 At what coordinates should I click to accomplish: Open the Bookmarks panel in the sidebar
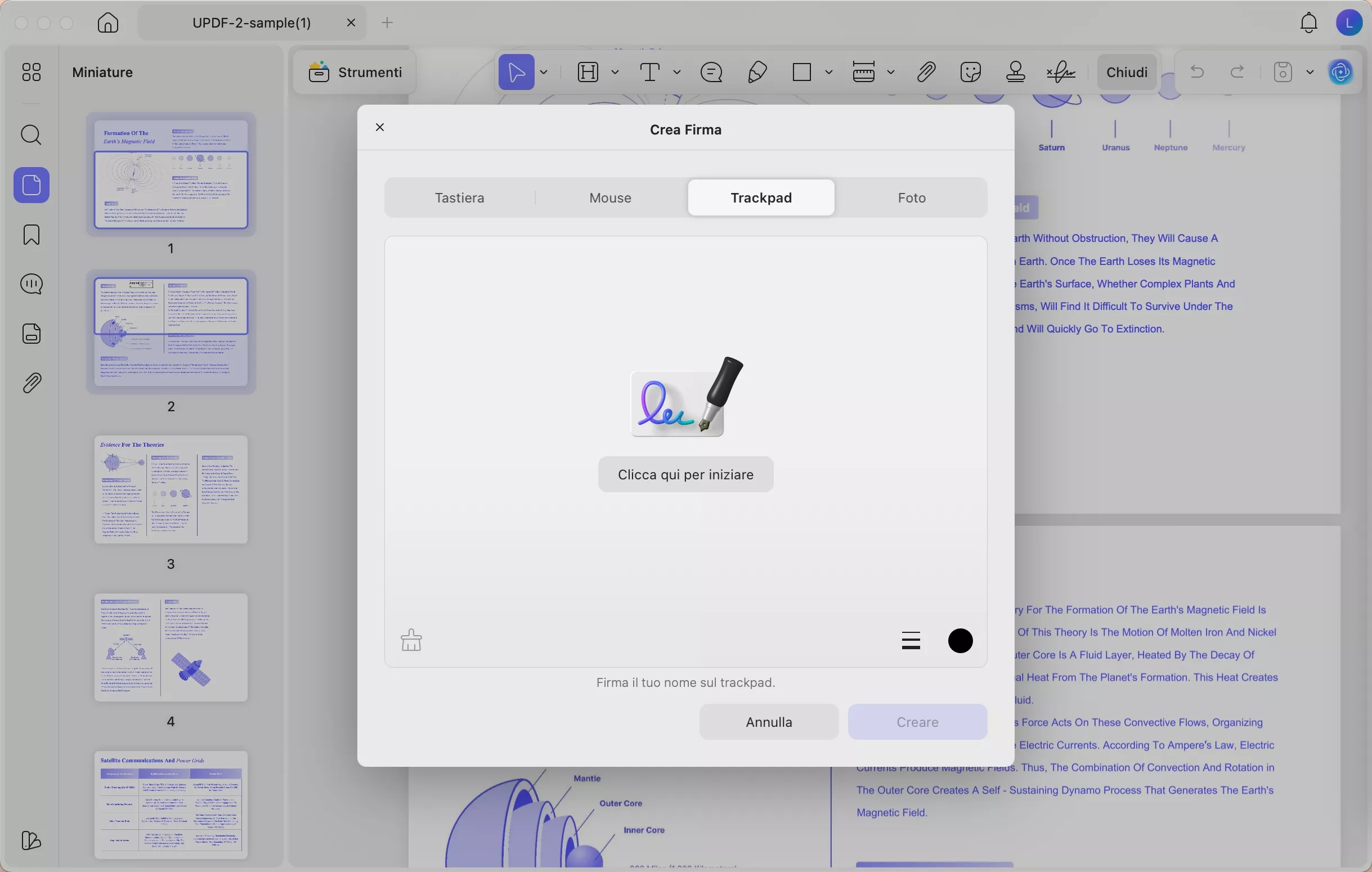pos(32,235)
